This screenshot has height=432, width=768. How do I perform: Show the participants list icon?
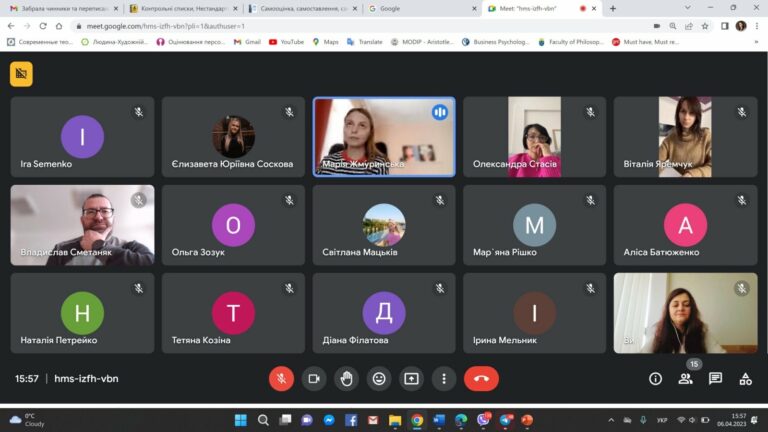[x=685, y=379]
